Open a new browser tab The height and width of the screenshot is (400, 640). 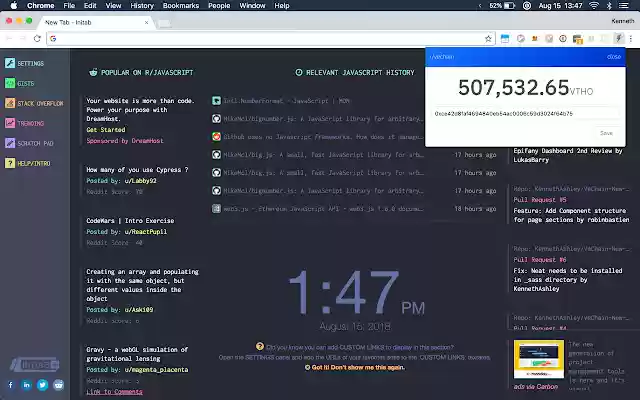[x=164, y=23]
